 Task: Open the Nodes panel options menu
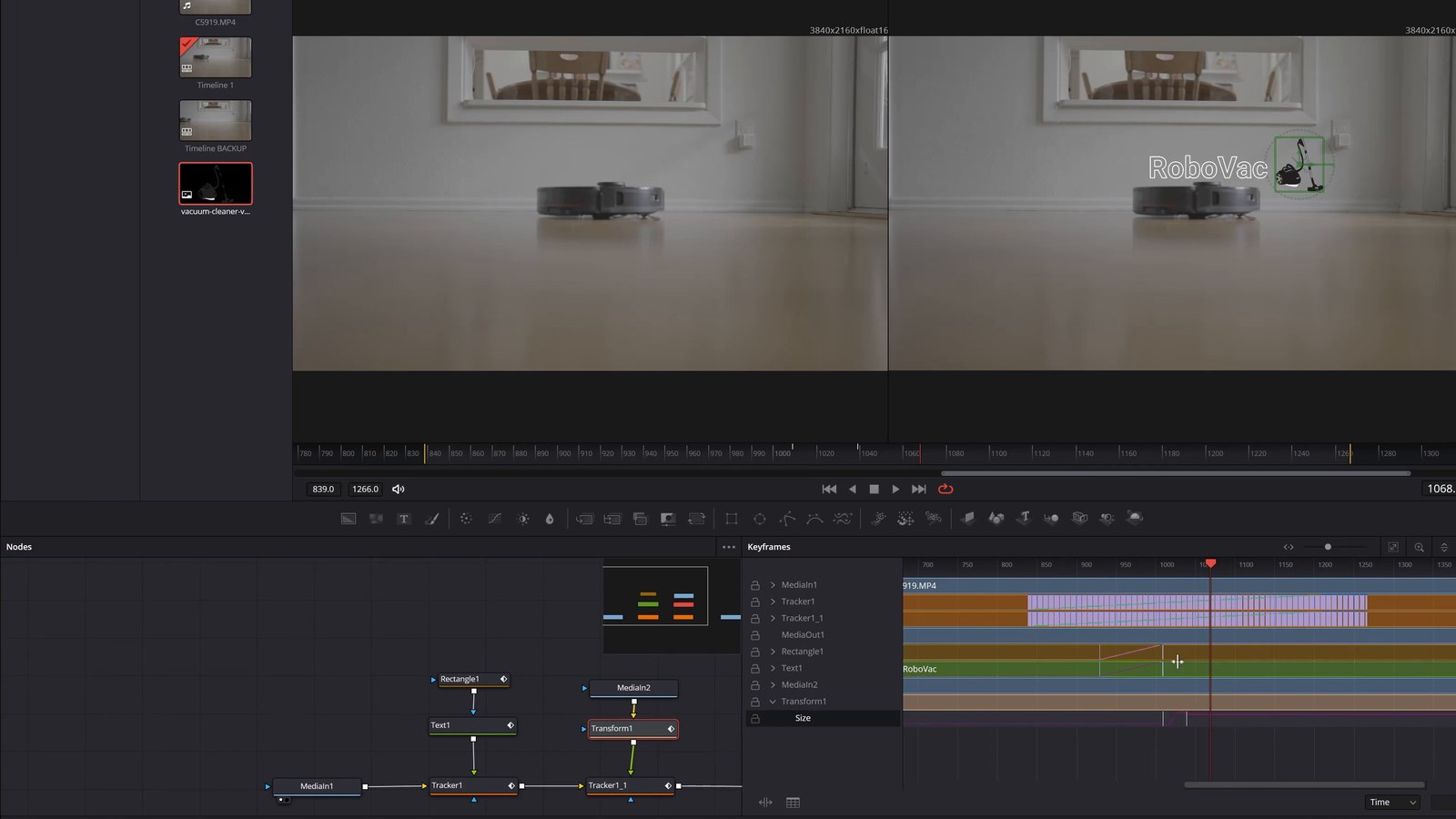tap(729, 547)
